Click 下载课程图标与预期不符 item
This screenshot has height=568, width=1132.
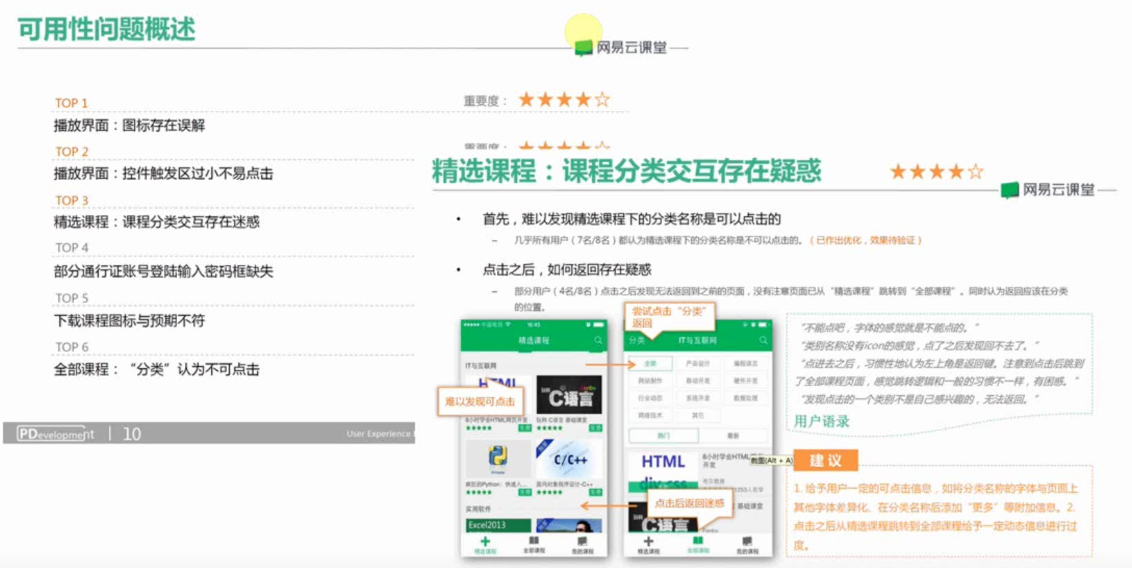pos(129,321)
